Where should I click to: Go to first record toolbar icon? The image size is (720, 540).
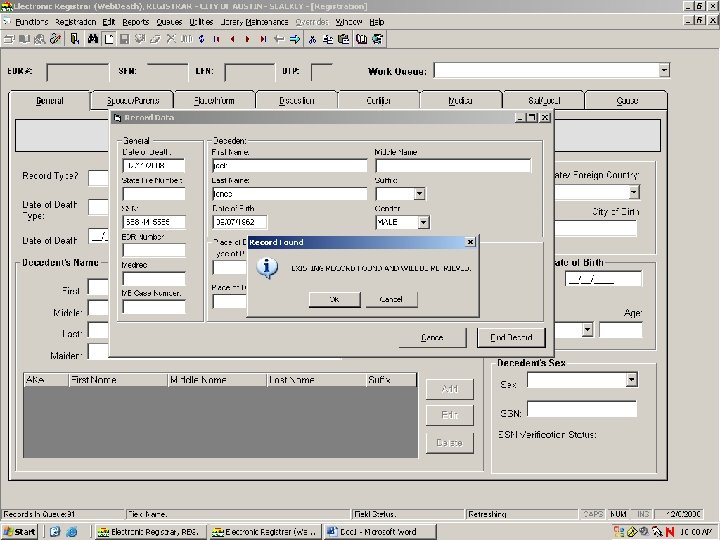(x=217, y=39)
